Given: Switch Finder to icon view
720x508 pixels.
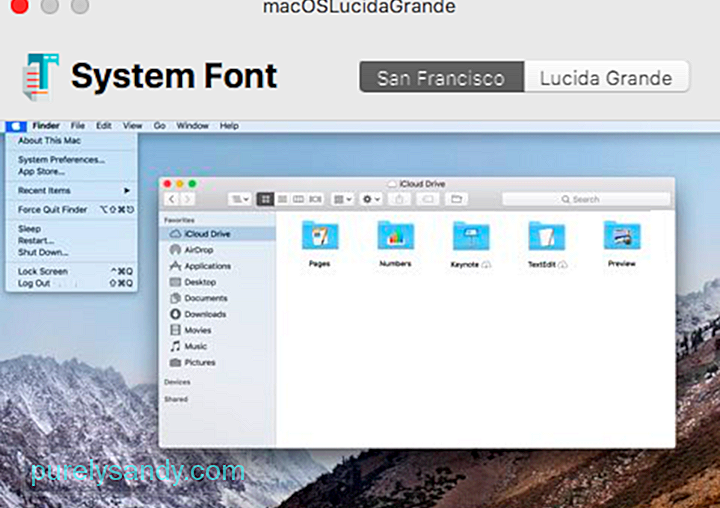Looking at the screenshot, I should pos(265,199).
